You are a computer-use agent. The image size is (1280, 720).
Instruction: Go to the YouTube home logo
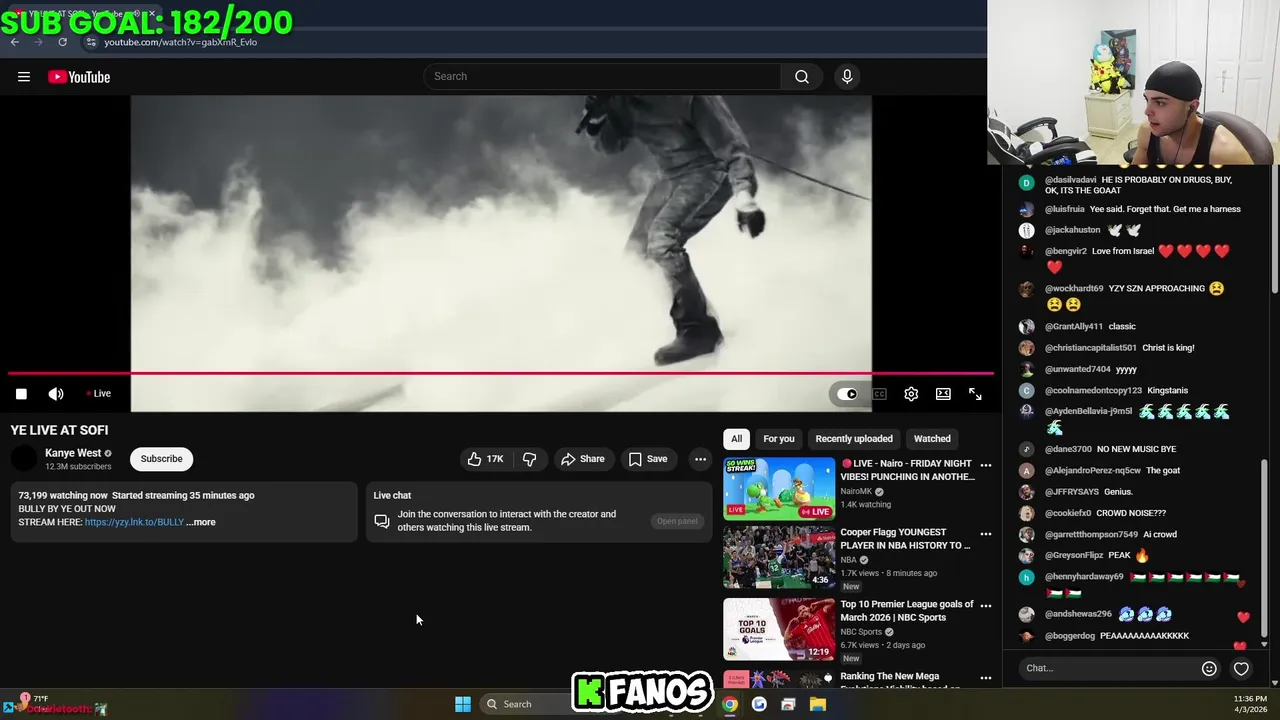point(79,77)
